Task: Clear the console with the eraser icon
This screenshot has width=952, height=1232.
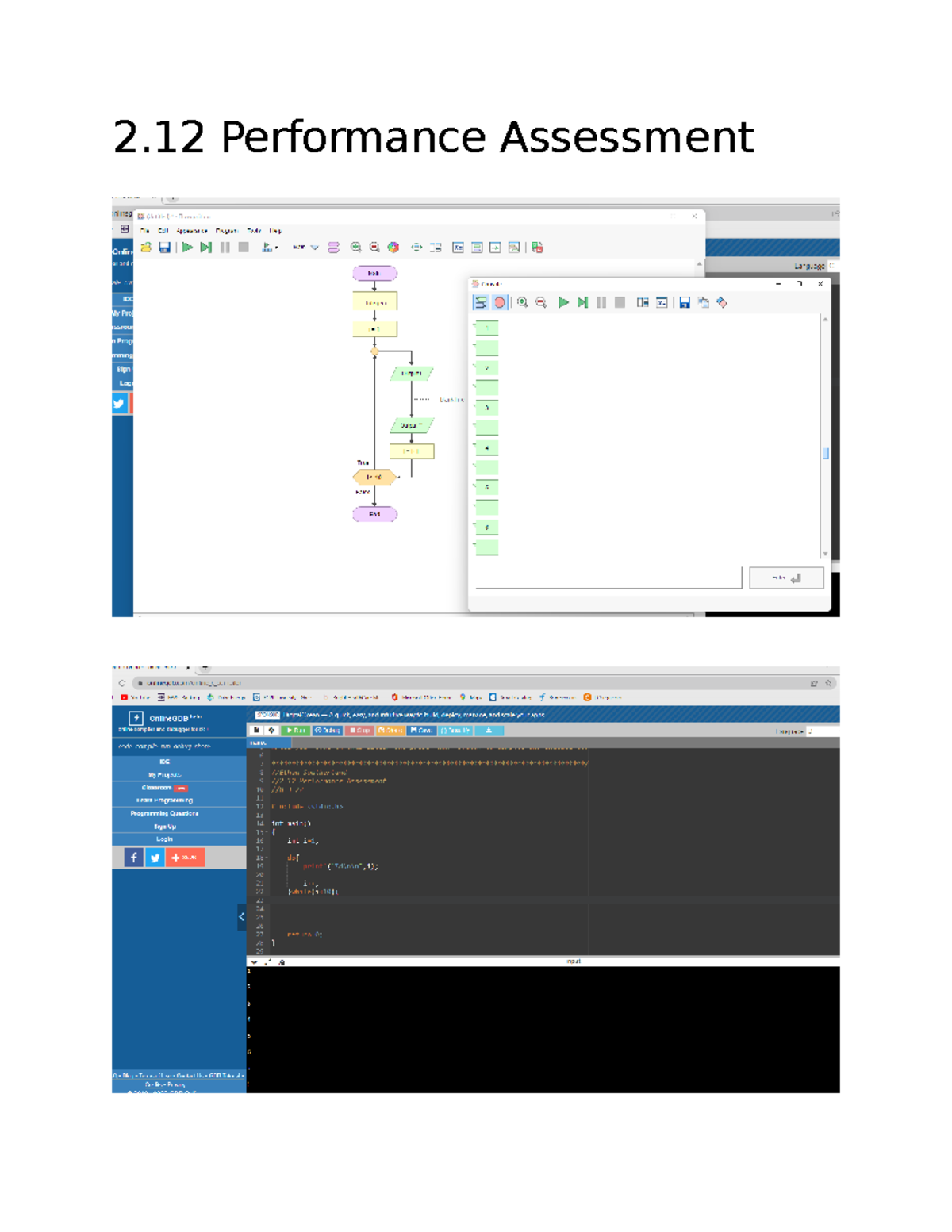Action: [x=721, y=302]
